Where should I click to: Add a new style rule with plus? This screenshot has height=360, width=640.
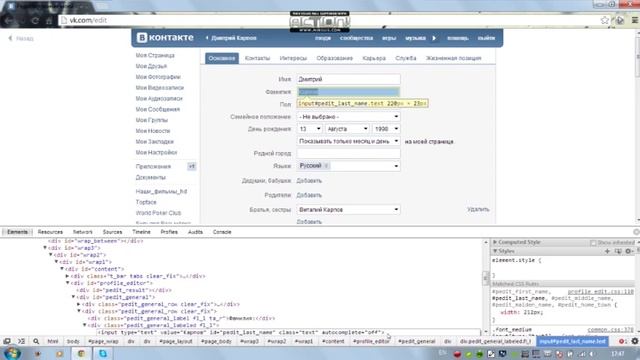click(x=607, y=251)
